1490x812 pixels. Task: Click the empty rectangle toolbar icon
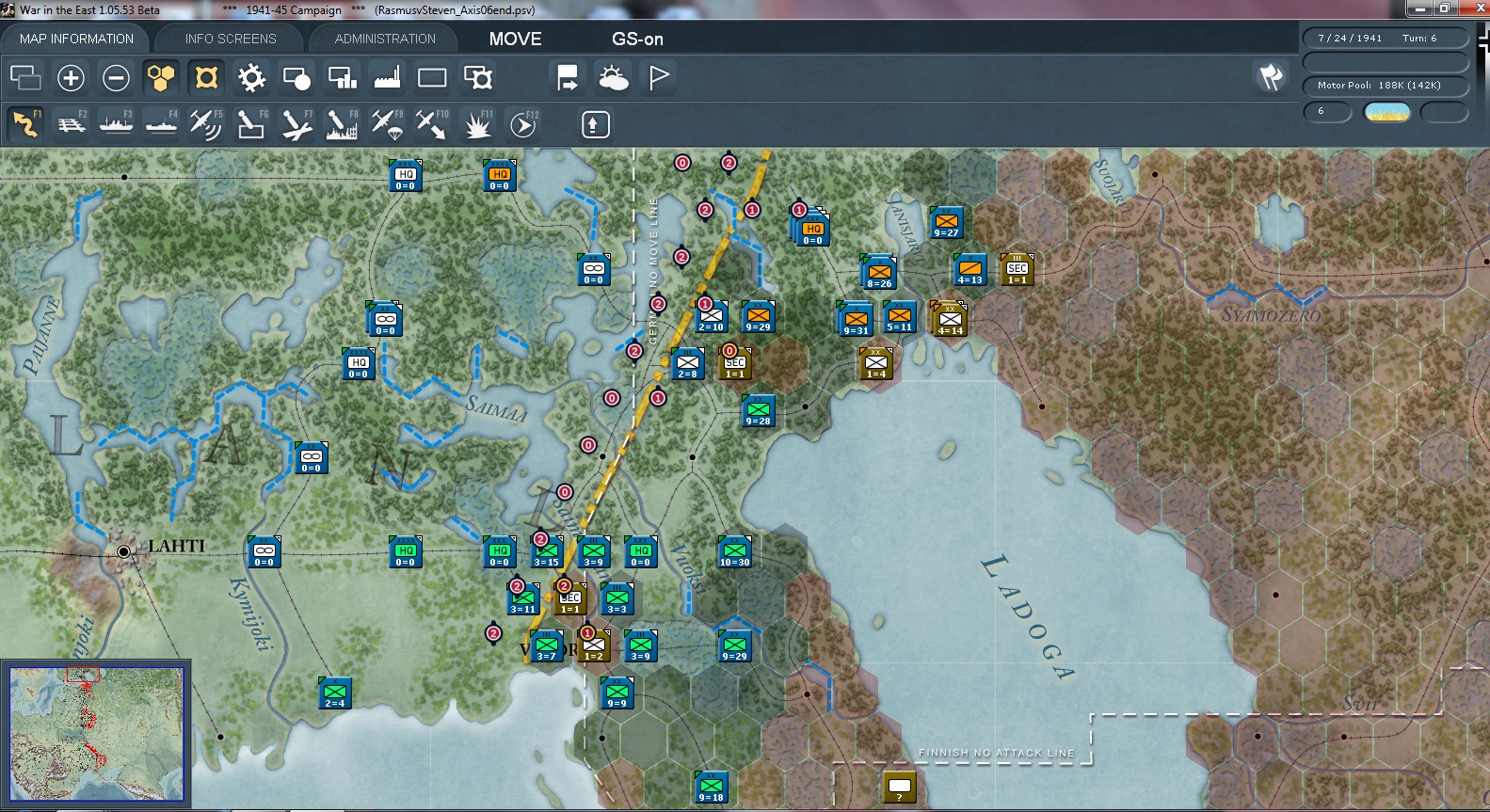432,77
